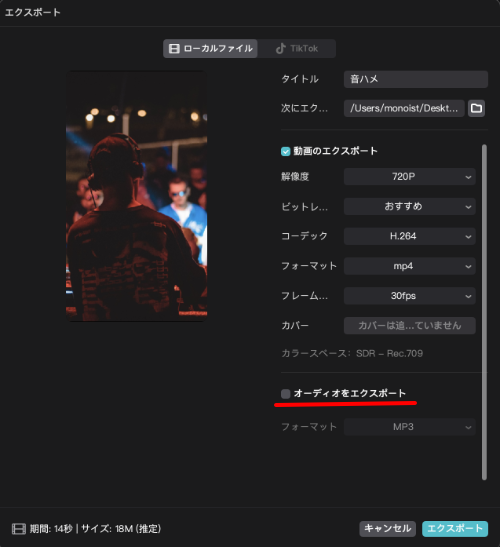Click the export path field /Users/monoist/Deskt...

click(x=404, y=108)
